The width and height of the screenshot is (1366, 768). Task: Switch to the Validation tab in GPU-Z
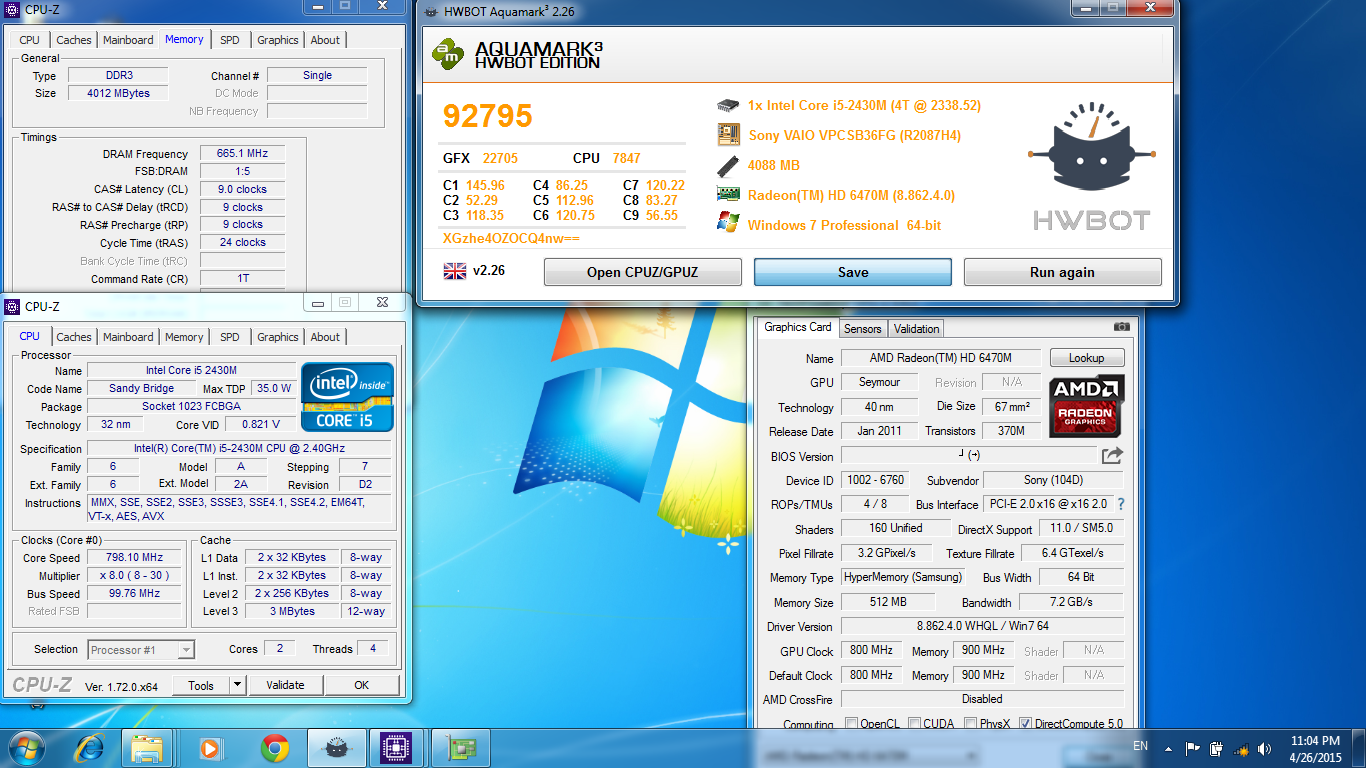pyautogui.click(x=917, y=328)
